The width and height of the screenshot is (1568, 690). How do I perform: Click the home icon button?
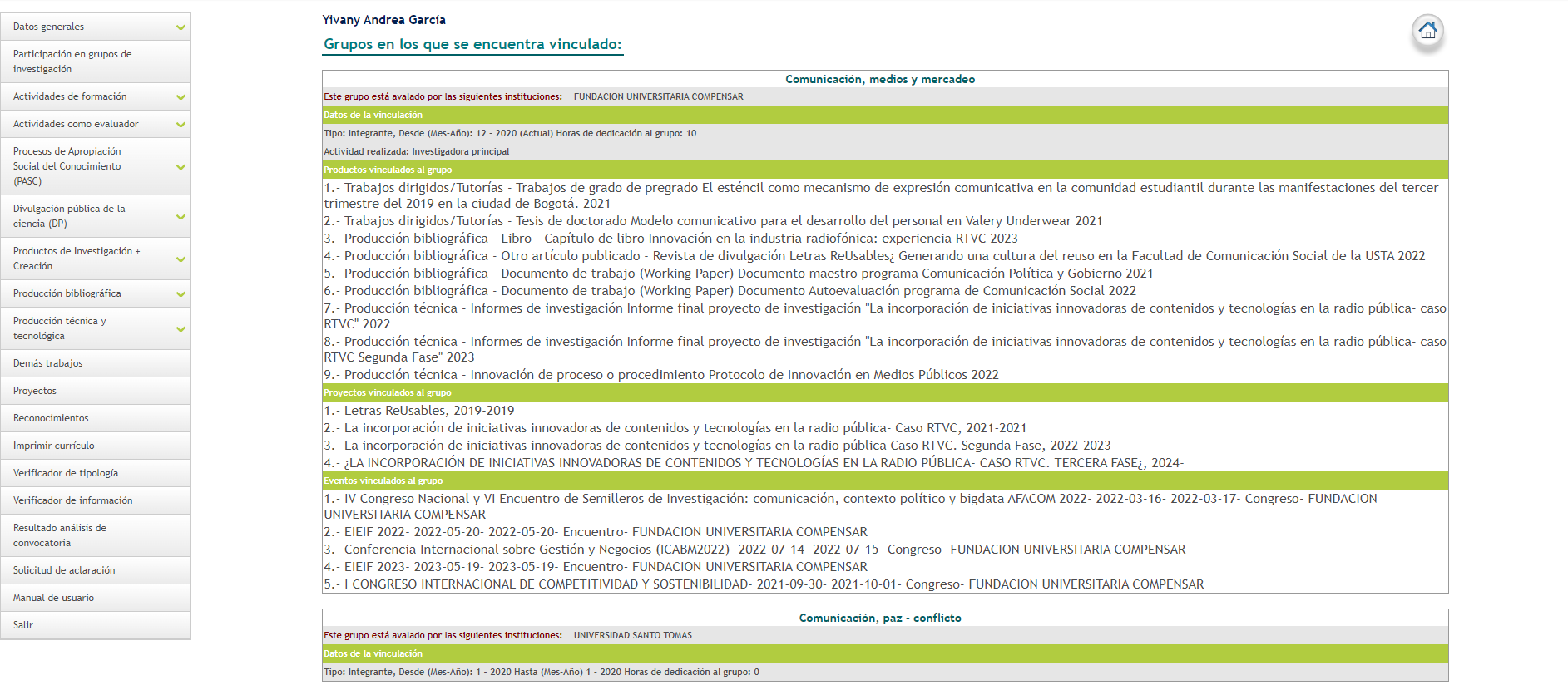[x=1427, y=31]
